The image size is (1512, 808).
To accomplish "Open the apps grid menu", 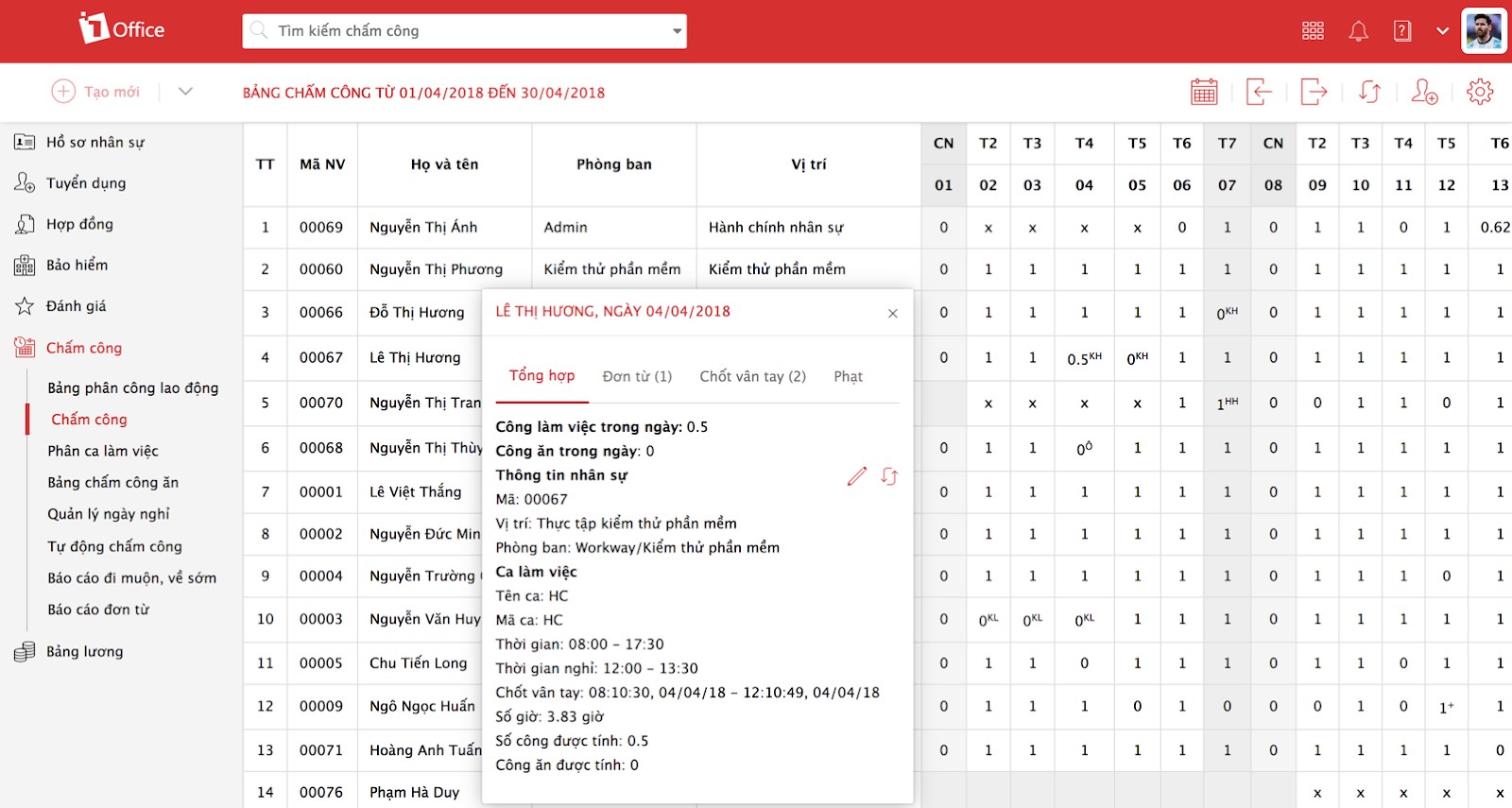I will click(x=1313, y=31).
